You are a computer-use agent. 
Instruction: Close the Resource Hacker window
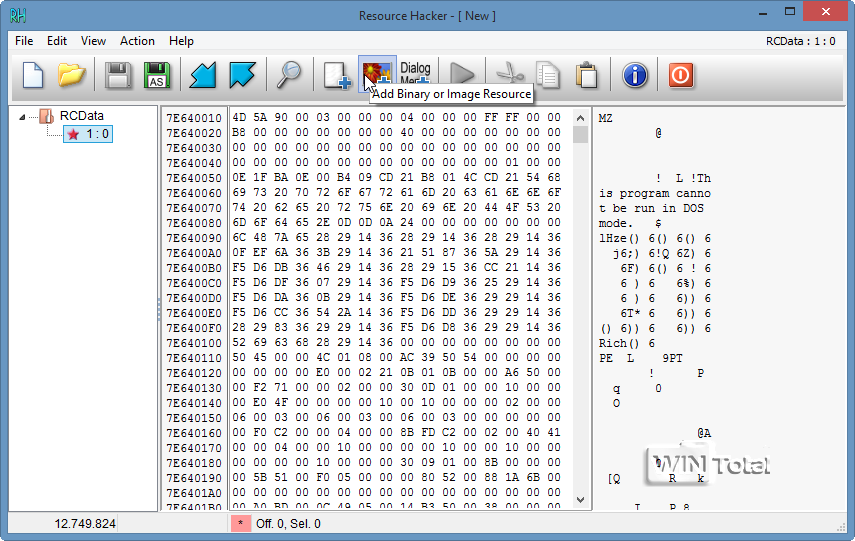(x=826, y=11)
